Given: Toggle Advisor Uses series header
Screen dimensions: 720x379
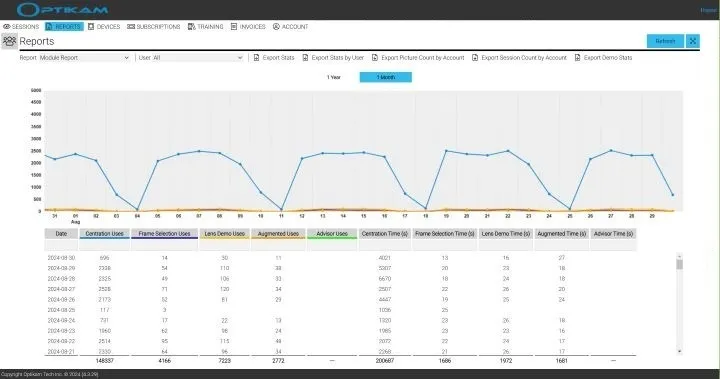Looking at the screenshot, I should tap(332, 234).
